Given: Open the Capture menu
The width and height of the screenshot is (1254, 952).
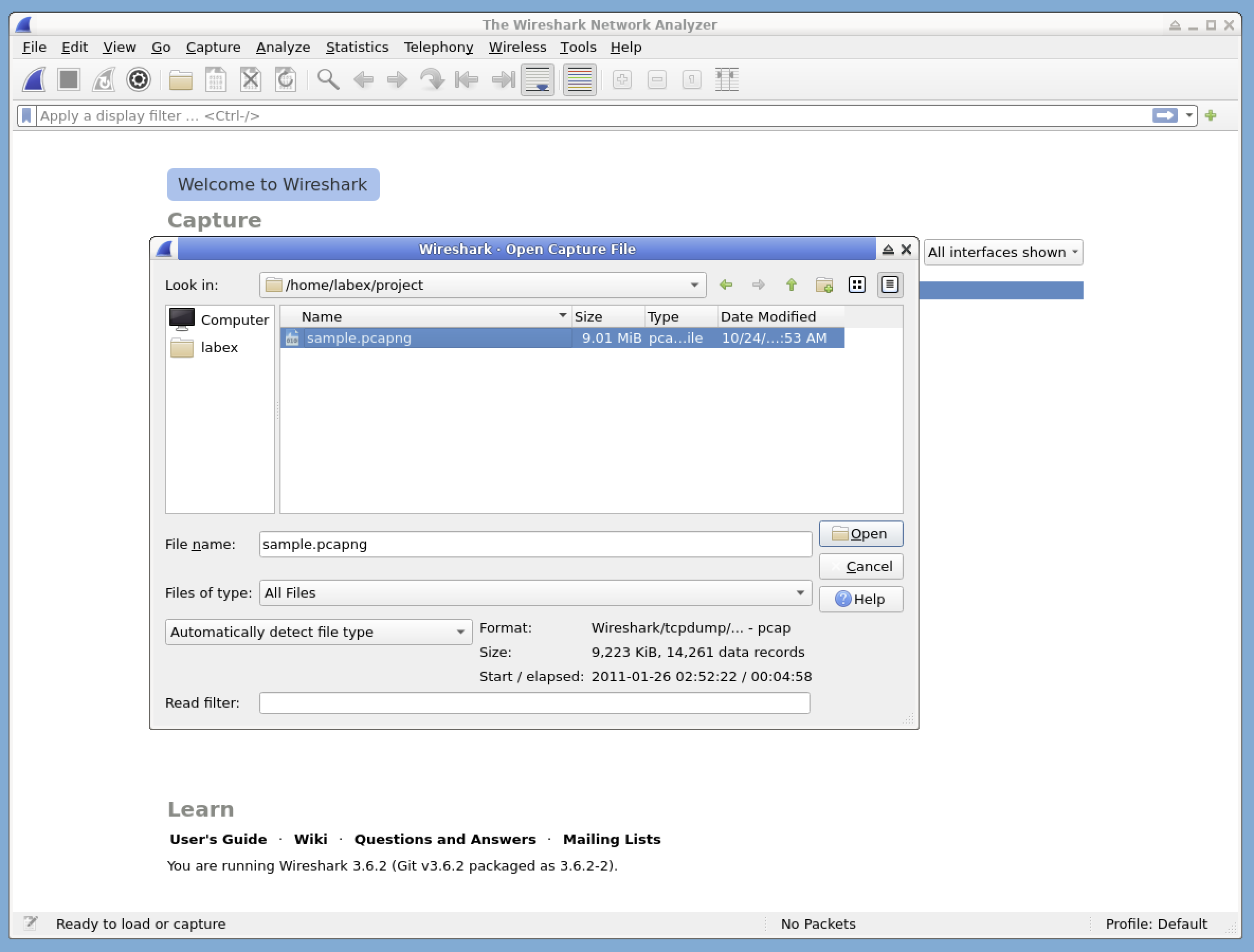Looking at the screenshot, I should [213, 47].
